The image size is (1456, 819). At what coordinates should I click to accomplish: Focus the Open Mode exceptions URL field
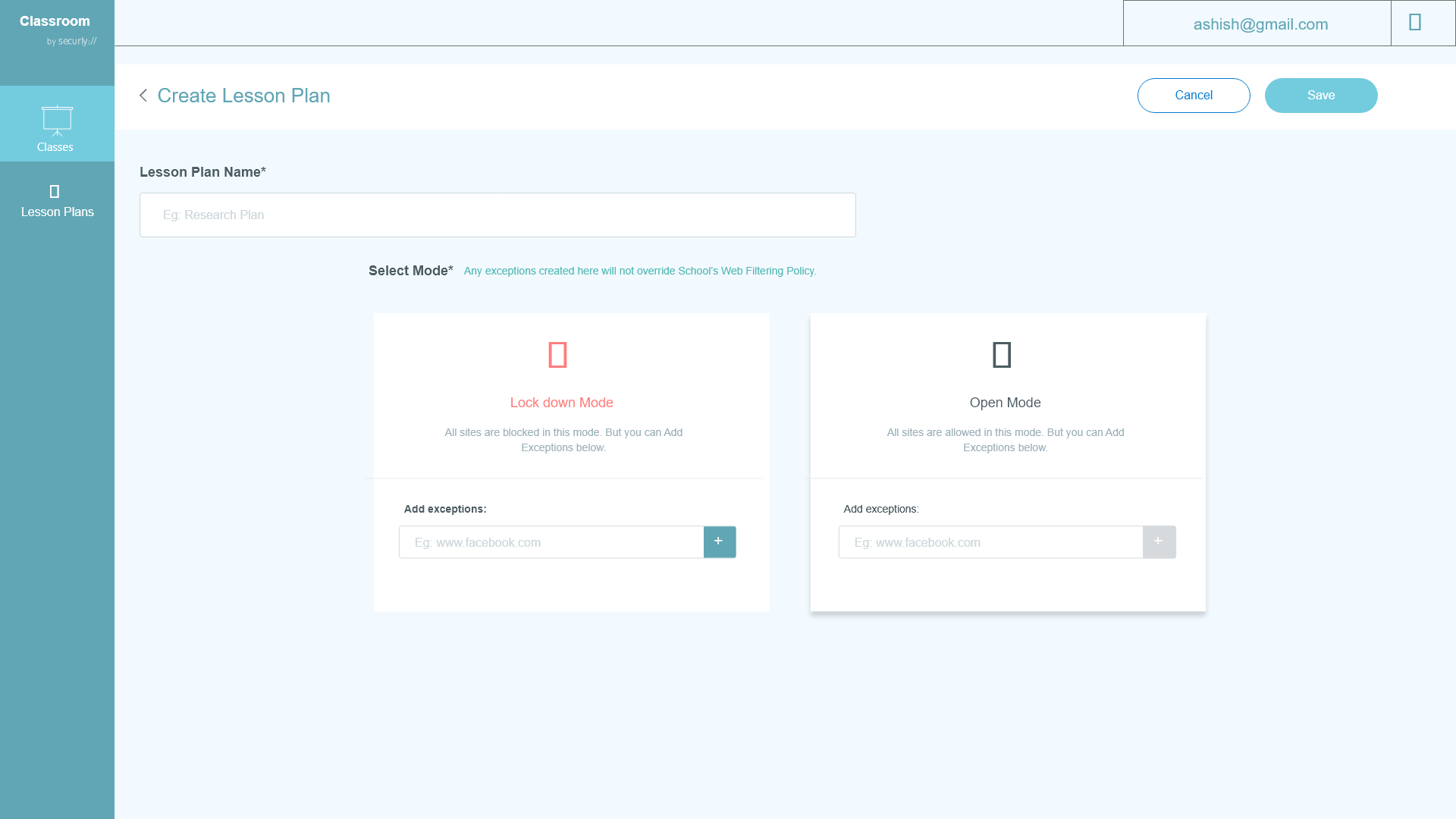[990, 542]
